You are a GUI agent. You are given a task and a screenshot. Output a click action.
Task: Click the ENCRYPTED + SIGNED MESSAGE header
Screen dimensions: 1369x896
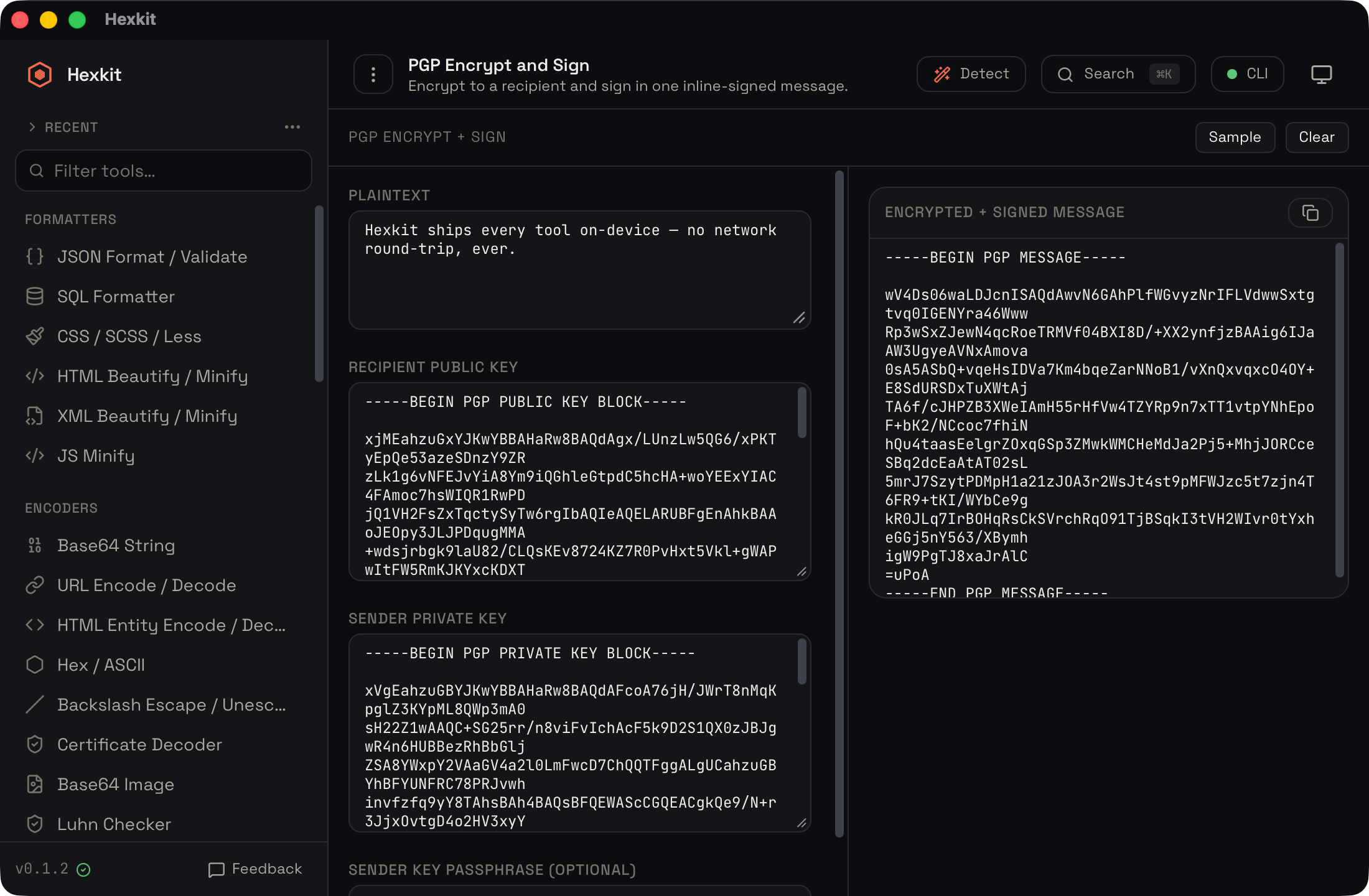(x=1004, y=212)
